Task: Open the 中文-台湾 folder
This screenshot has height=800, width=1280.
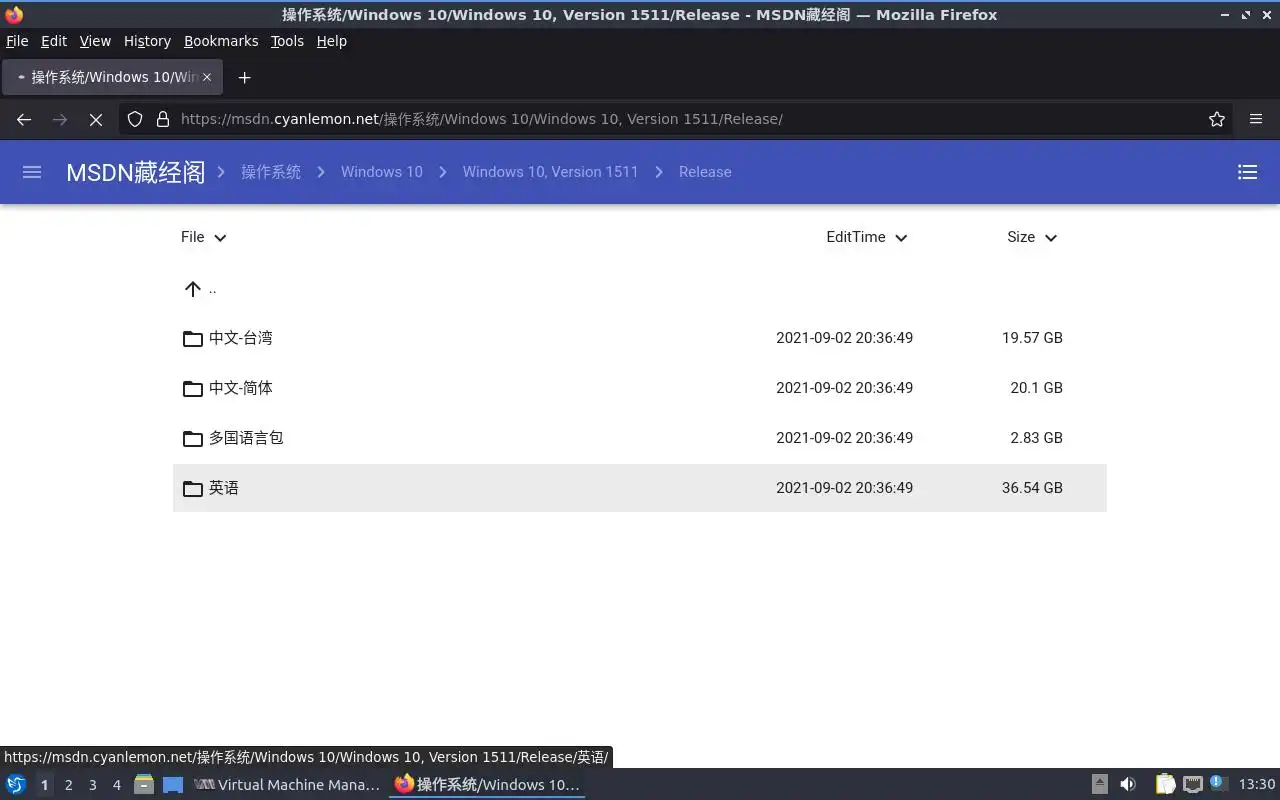Action: pyautogui.click(x=640, y=338)
